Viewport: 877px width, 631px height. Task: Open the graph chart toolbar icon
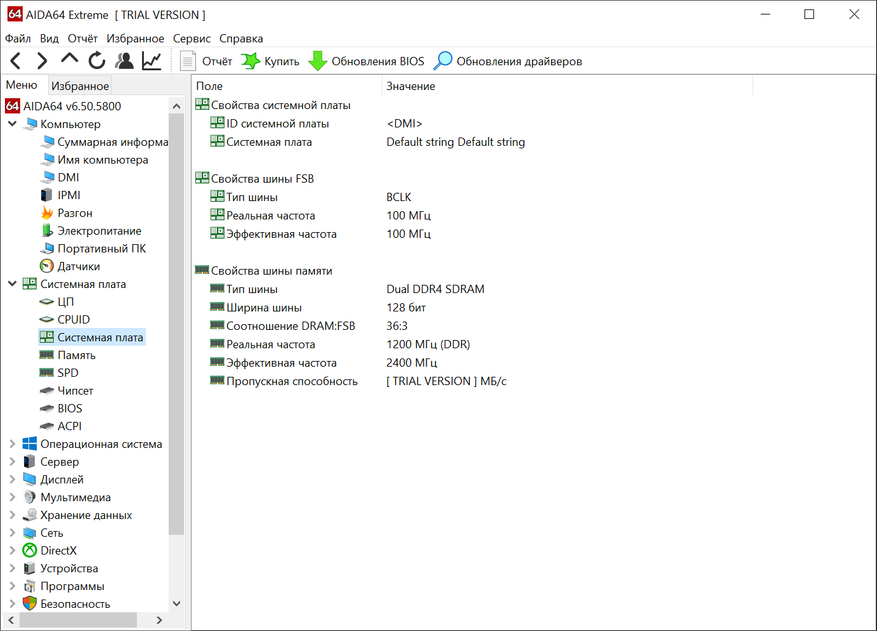[x=152, y=60]
